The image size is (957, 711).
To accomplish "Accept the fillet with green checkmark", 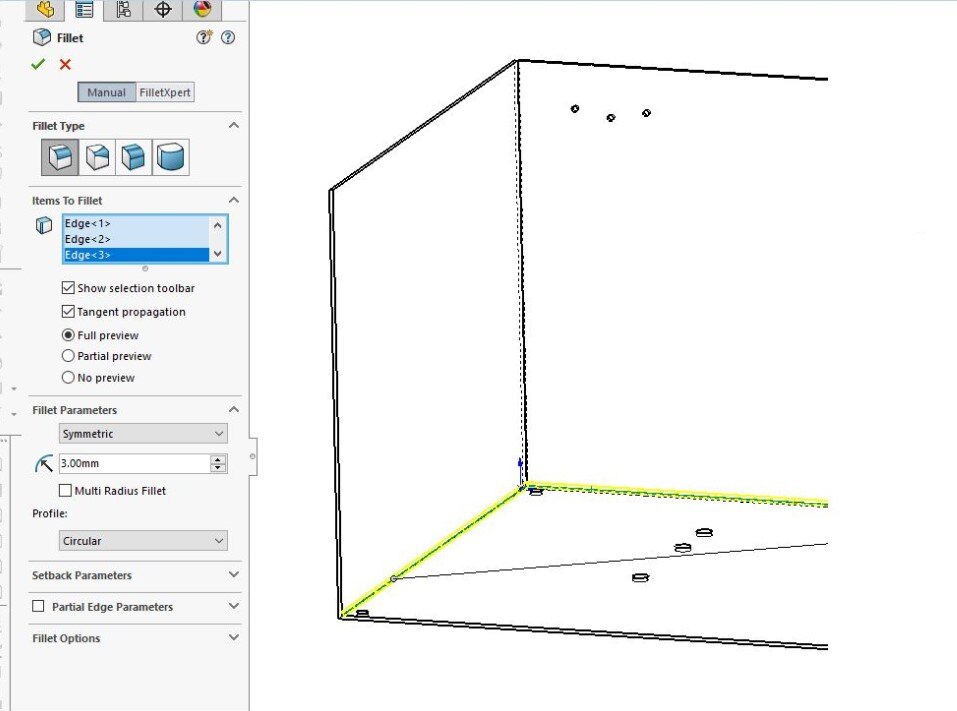I will [x=38, y=64].
